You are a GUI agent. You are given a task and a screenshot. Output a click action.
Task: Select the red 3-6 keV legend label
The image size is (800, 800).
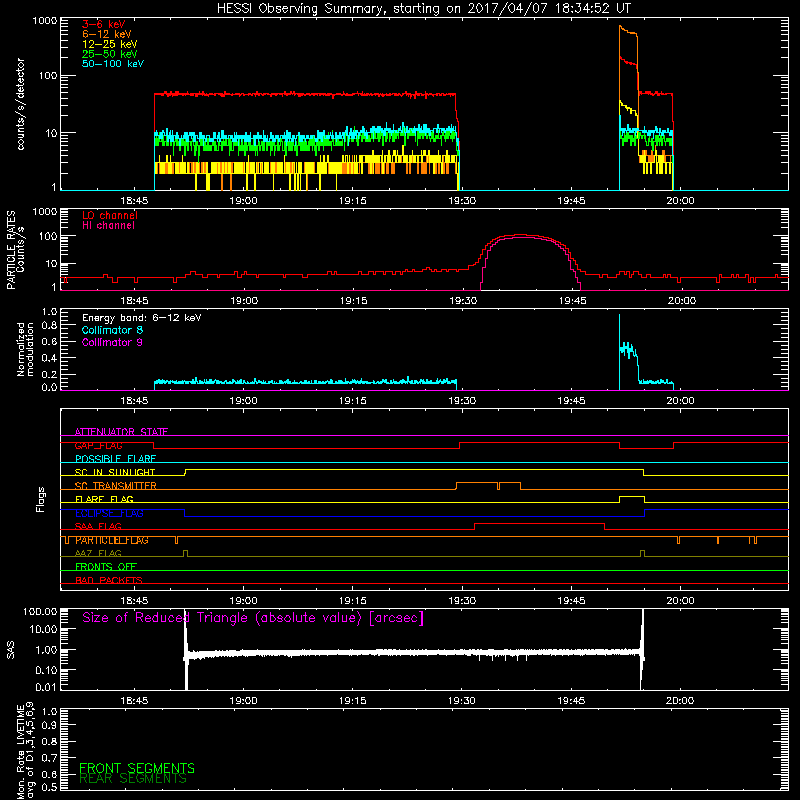pyautogui.click(x=104, y=24)
